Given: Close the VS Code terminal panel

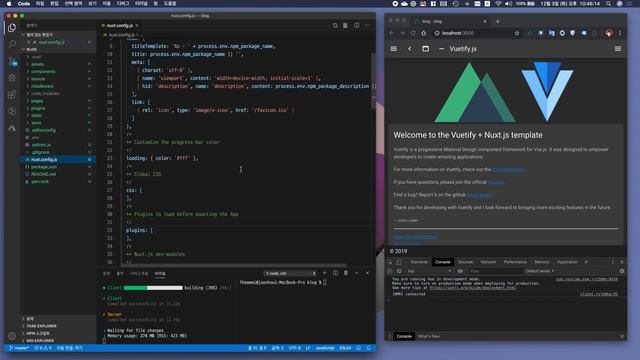Looking at the screenshot, I should [x=367, y=273].
